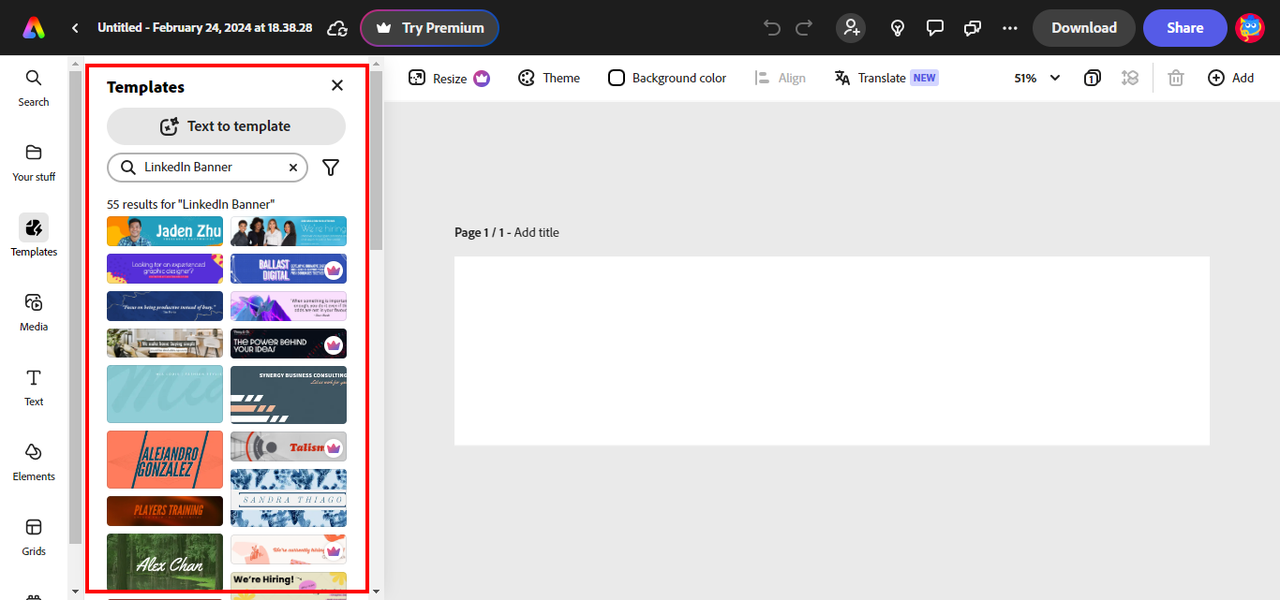
Task: Click the Share button
Action: [x=1185, y=28]
